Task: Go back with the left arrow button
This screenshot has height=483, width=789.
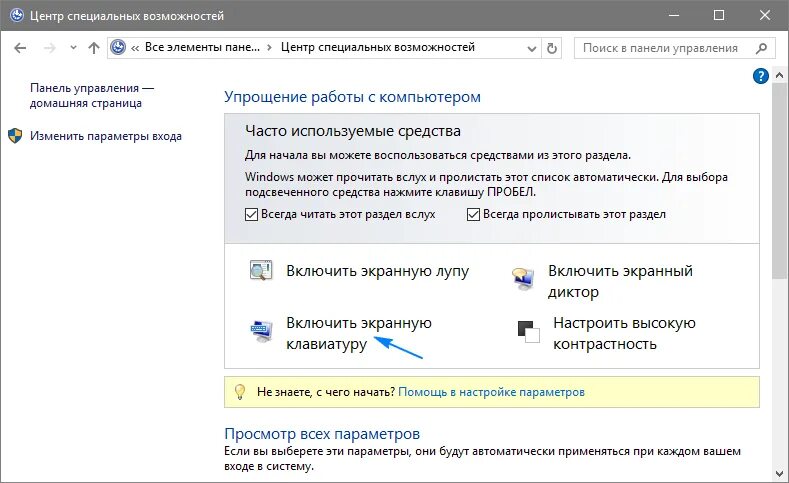Action: point(20,48)
